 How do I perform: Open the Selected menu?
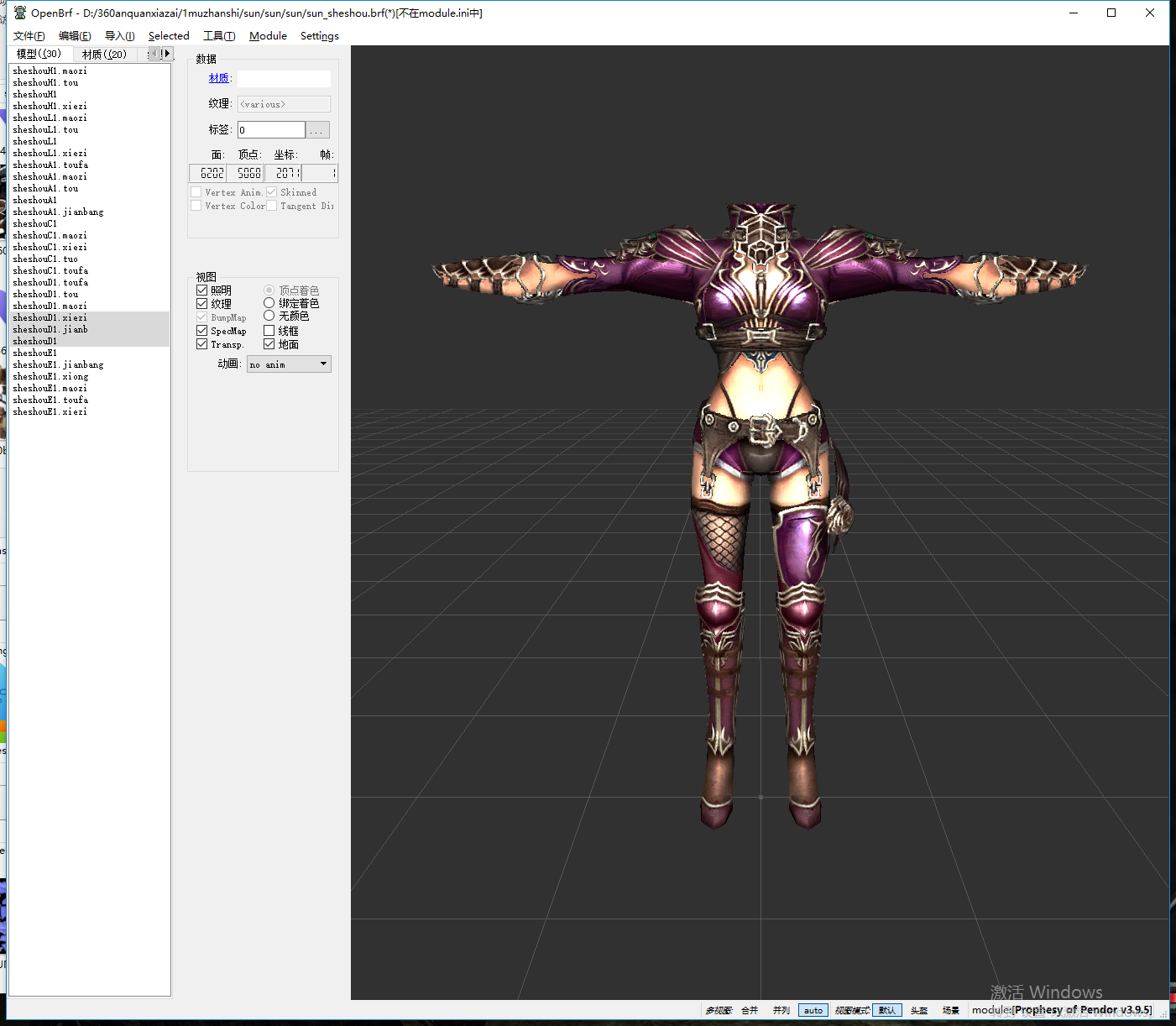point(169,36)
